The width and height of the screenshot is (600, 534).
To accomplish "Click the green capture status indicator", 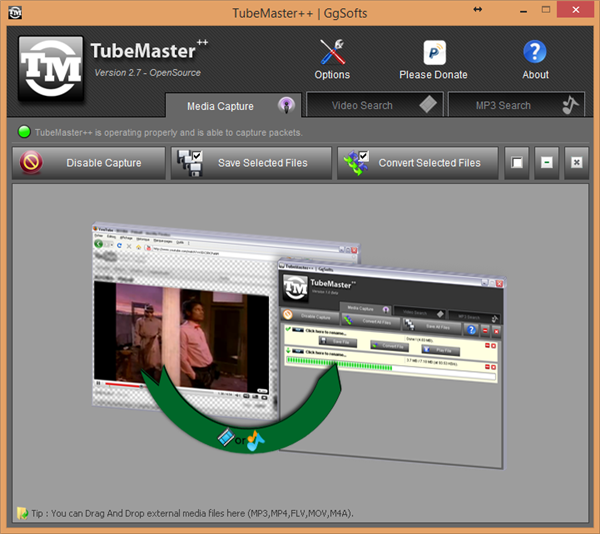I will click(25, 132).
